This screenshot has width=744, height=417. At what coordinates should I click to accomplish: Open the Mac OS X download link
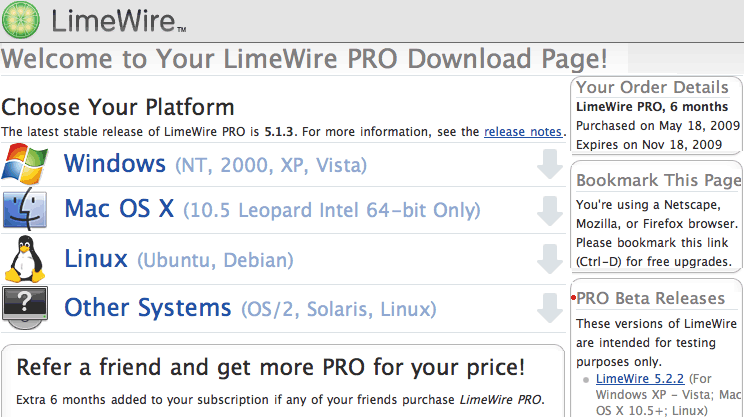(119, 209)
